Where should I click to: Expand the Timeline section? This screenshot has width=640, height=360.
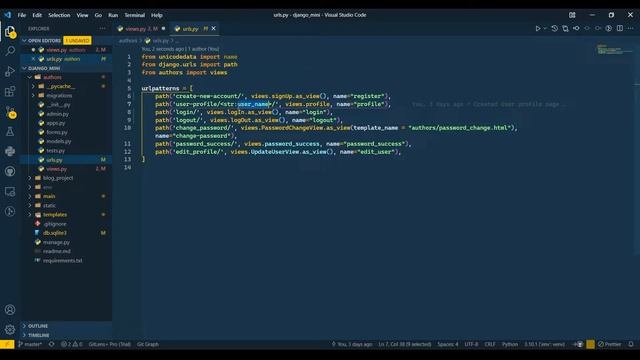66,335
